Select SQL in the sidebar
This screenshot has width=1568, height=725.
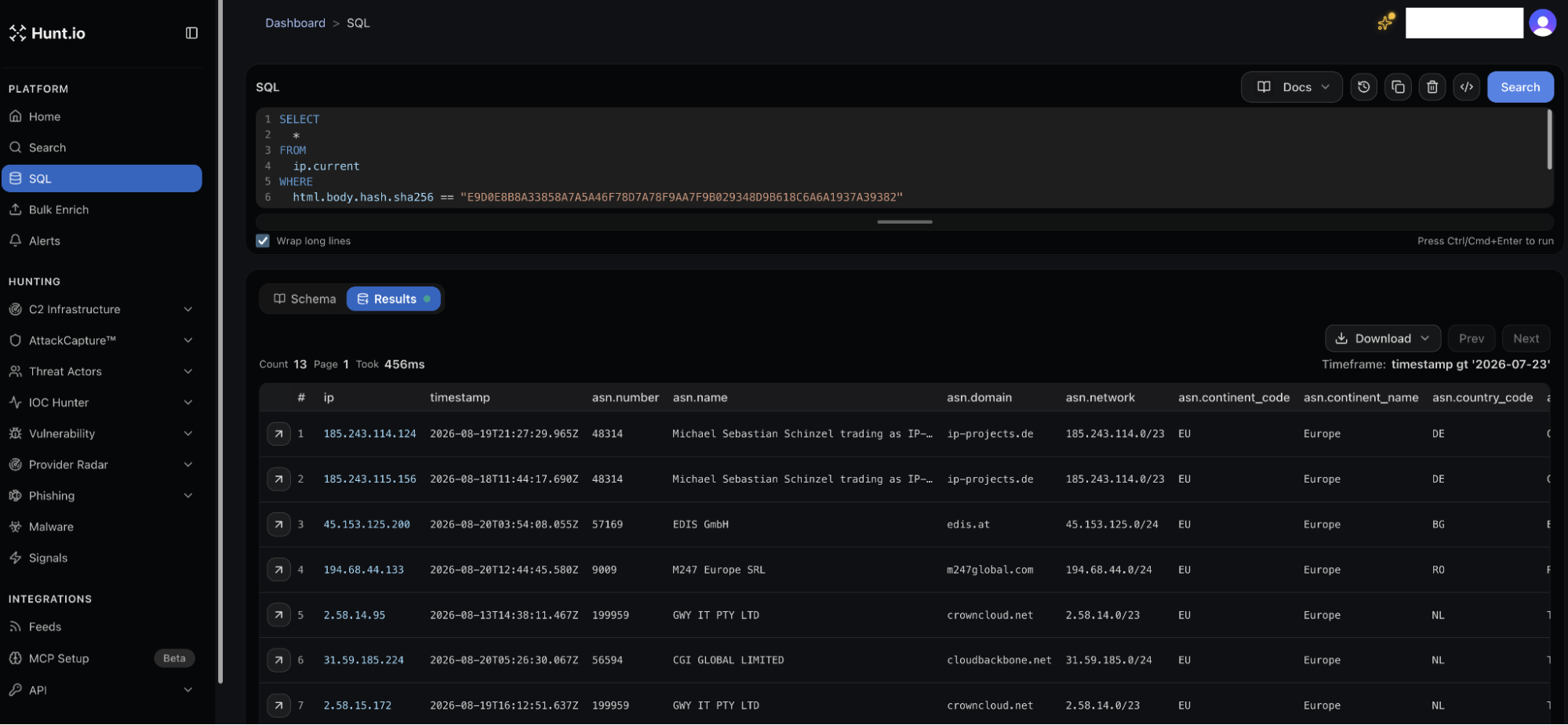[102, 179]
